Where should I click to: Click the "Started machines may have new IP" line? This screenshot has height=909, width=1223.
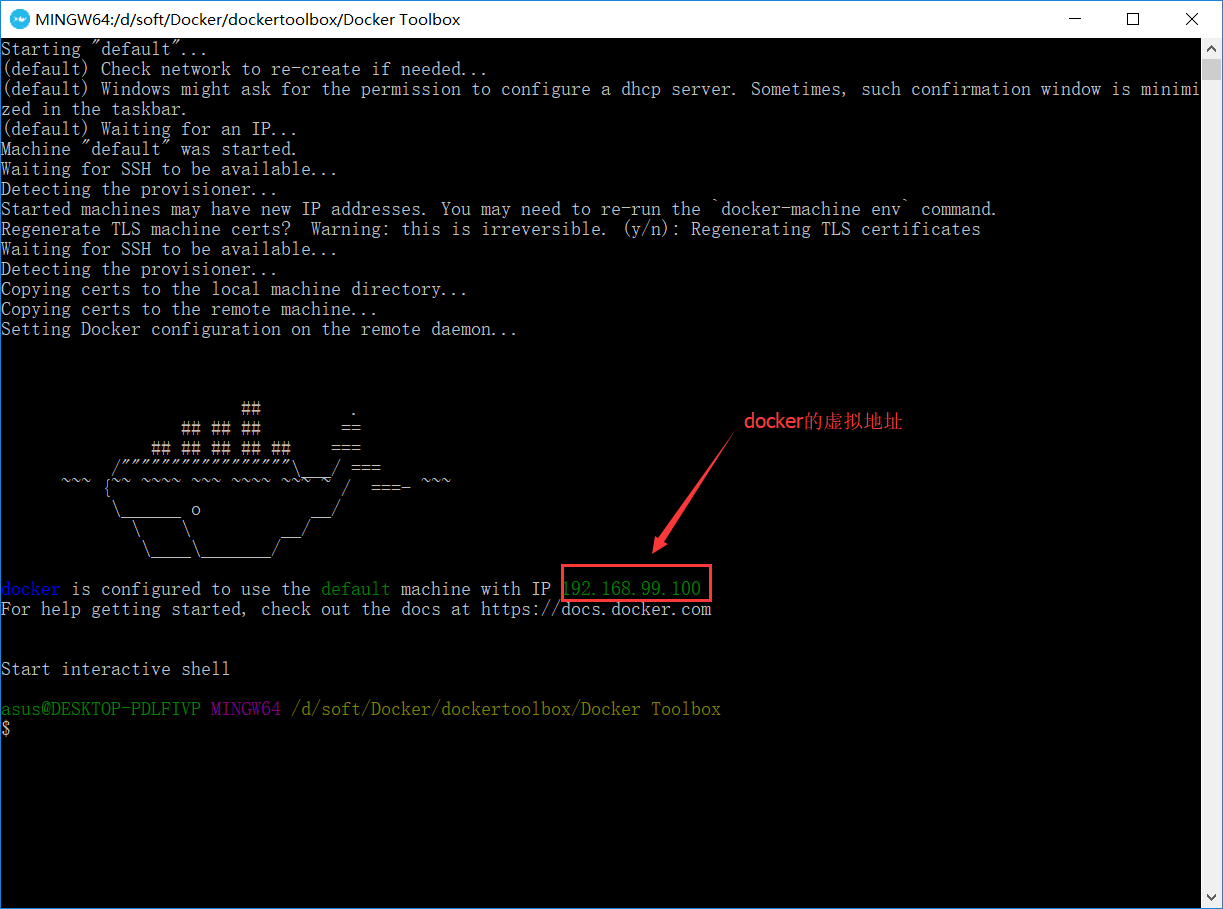click(499, 209)
